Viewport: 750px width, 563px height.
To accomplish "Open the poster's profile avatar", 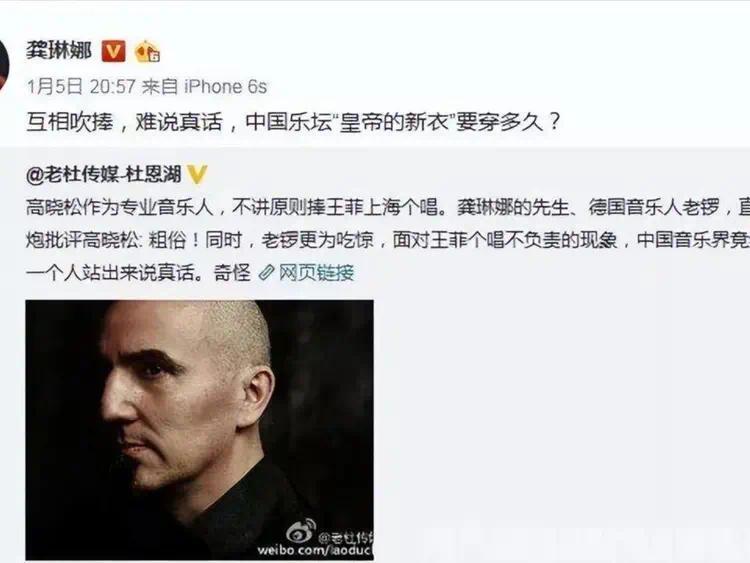I will click(x=4, y=65).
